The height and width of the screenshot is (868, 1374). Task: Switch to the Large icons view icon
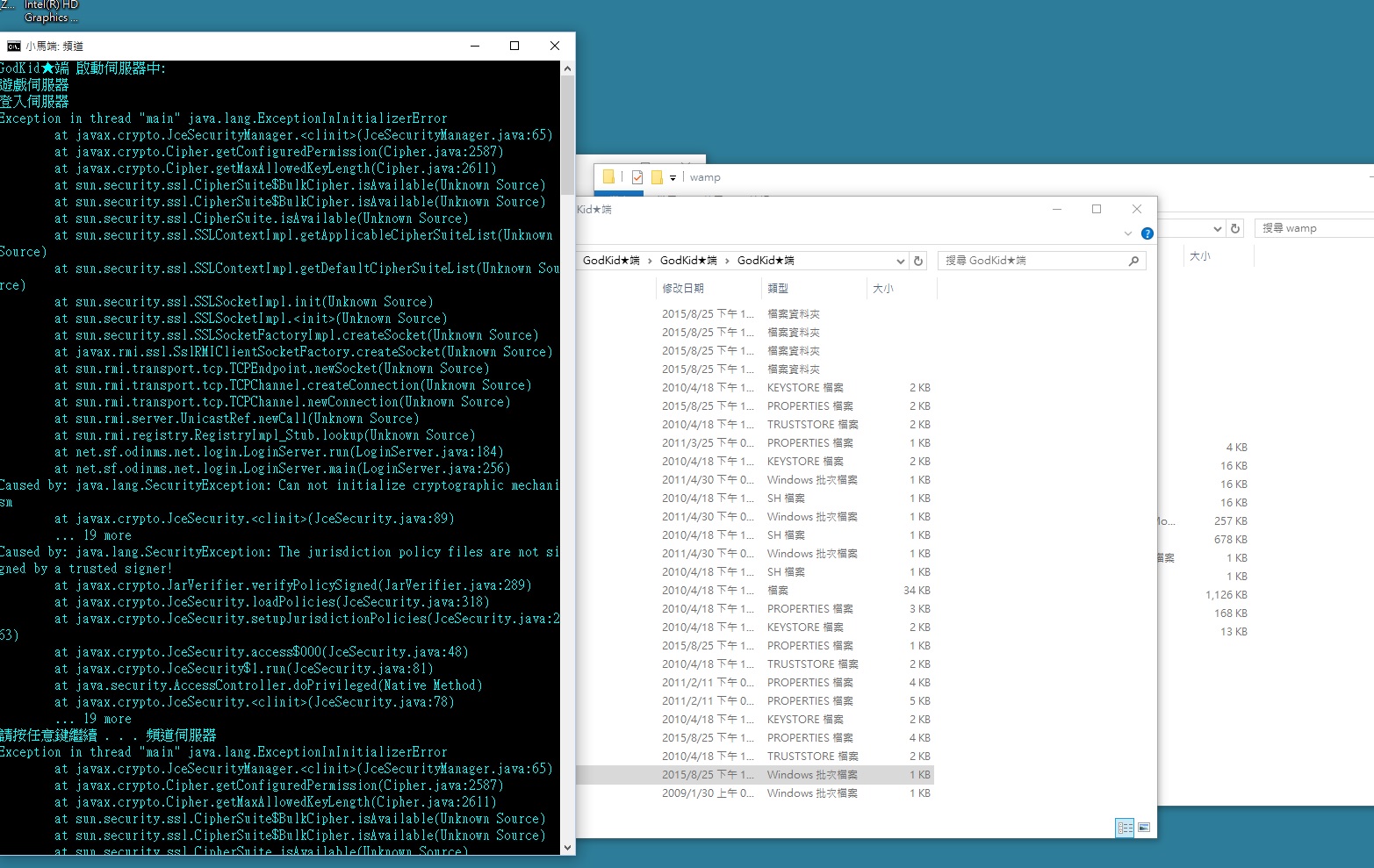coord(1144,827)
